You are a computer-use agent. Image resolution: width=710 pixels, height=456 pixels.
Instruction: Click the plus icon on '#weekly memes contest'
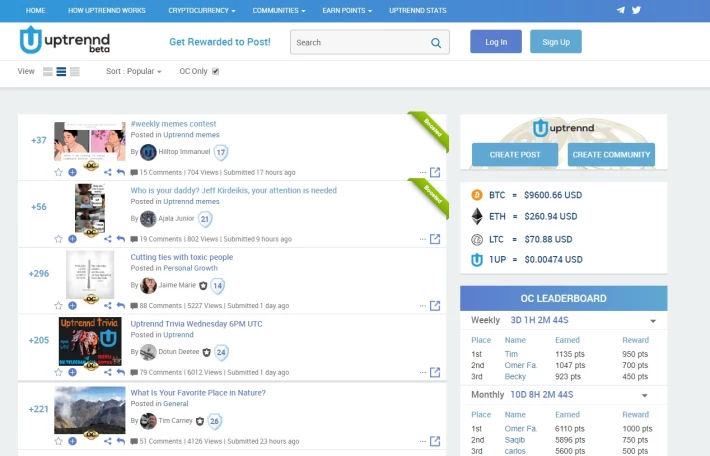(x=72, y=172)
